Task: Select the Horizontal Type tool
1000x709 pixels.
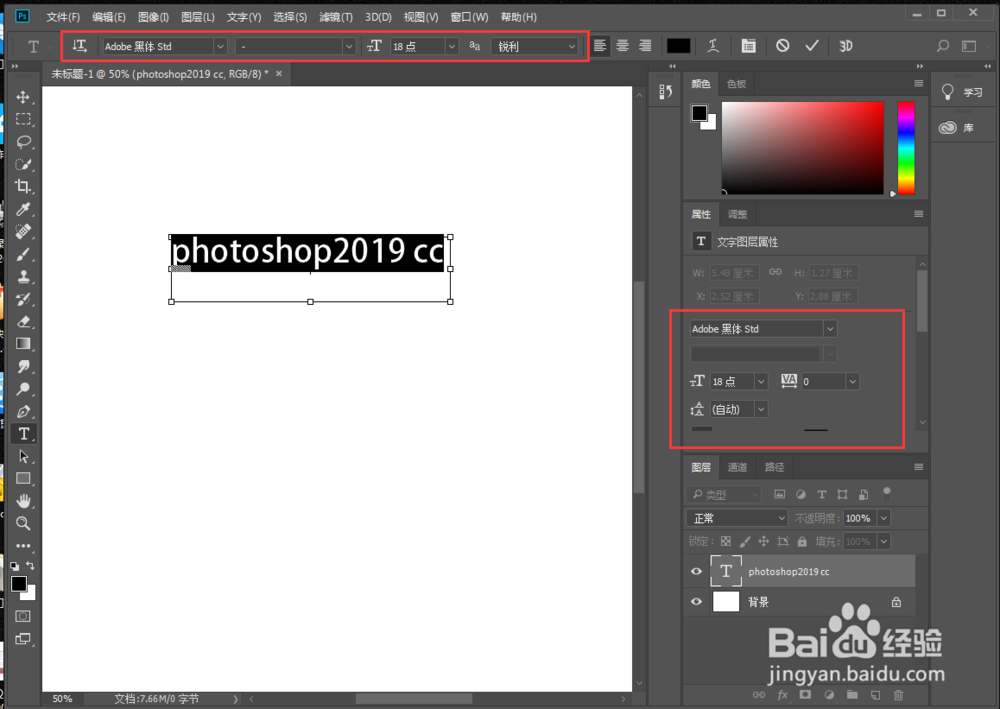Action: point(24,434)
